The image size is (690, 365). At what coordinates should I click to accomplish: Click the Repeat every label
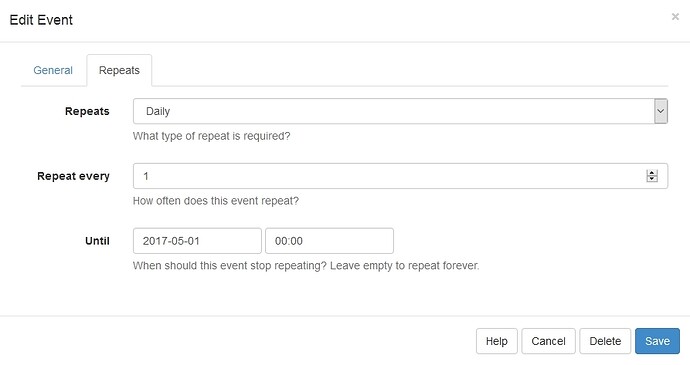click(73, 176)
